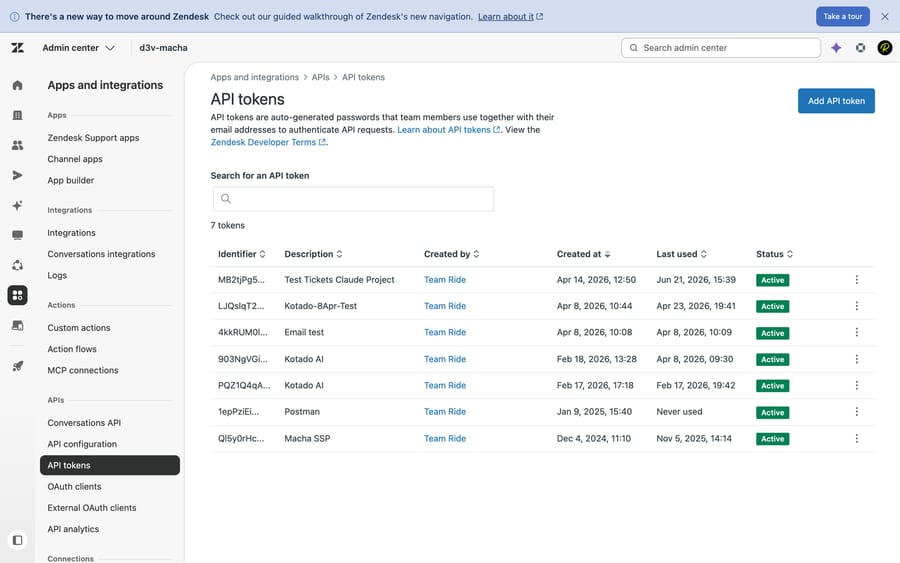The width and height of the screenshot is (900, 563).
Task: Open the Home icon in sidebar
Action: pos(18,85)
